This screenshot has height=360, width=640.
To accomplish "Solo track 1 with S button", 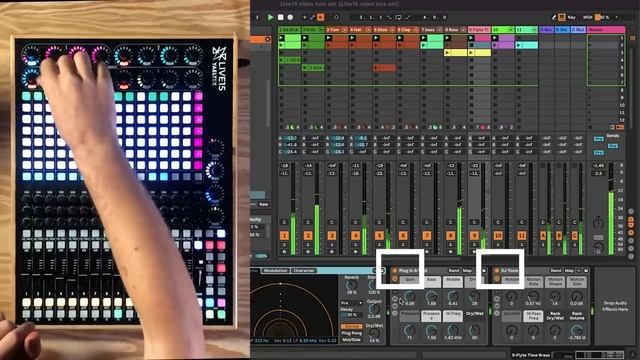I will pyautogui.click(x=284, y=245).
